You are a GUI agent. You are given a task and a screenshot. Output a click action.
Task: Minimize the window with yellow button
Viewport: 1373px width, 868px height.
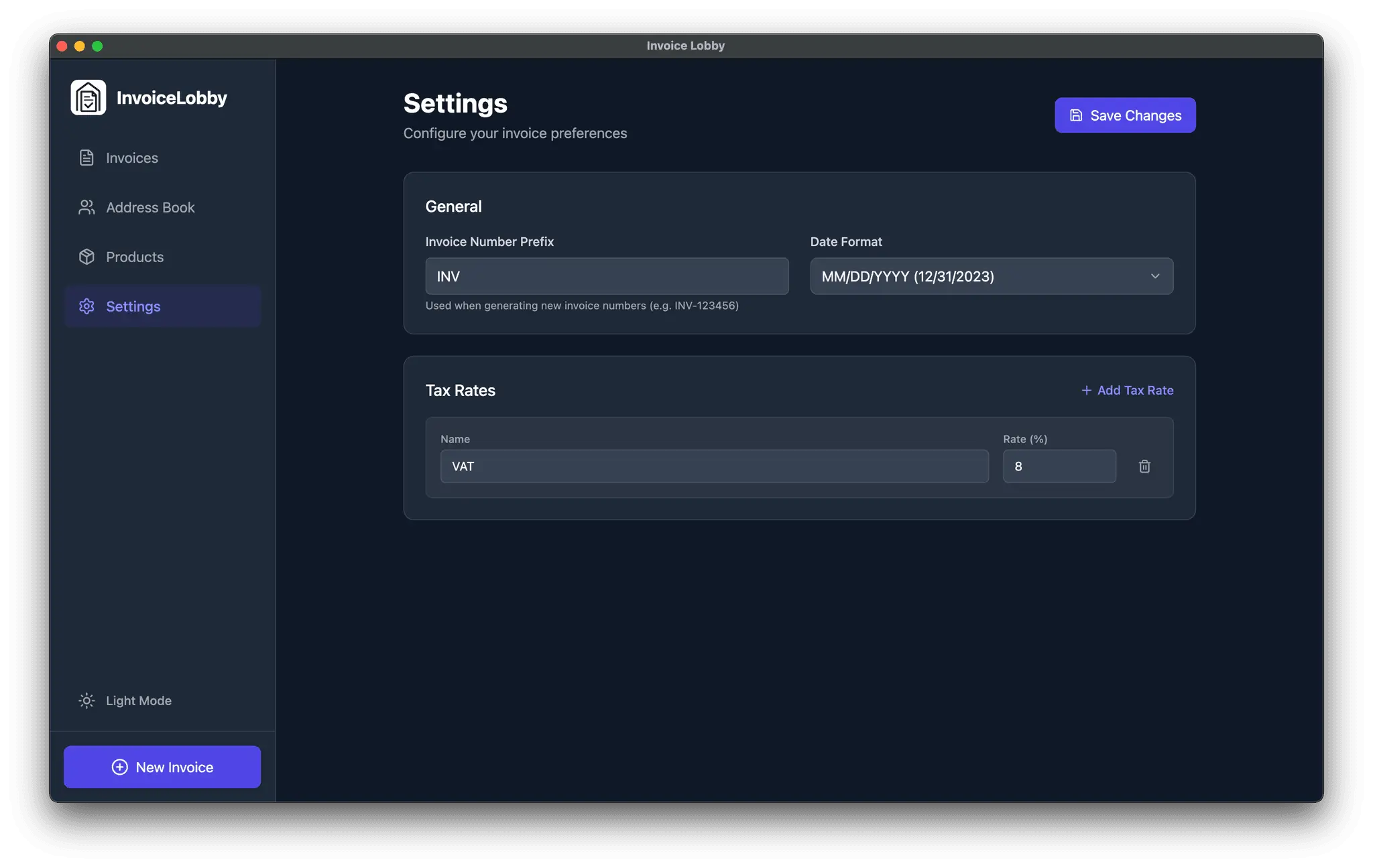[80, 46]
